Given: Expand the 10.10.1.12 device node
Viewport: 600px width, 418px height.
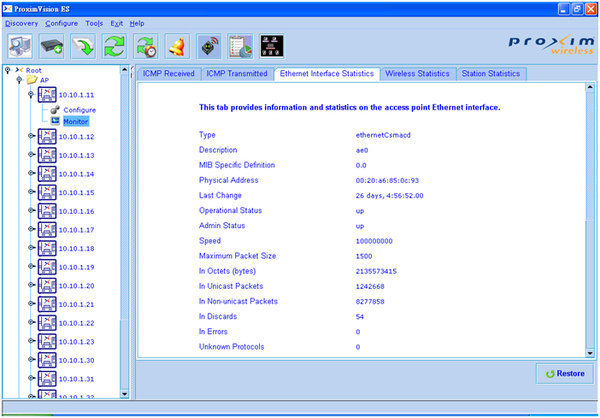Looking at the screenshot, I should click(x=31, y=136).
